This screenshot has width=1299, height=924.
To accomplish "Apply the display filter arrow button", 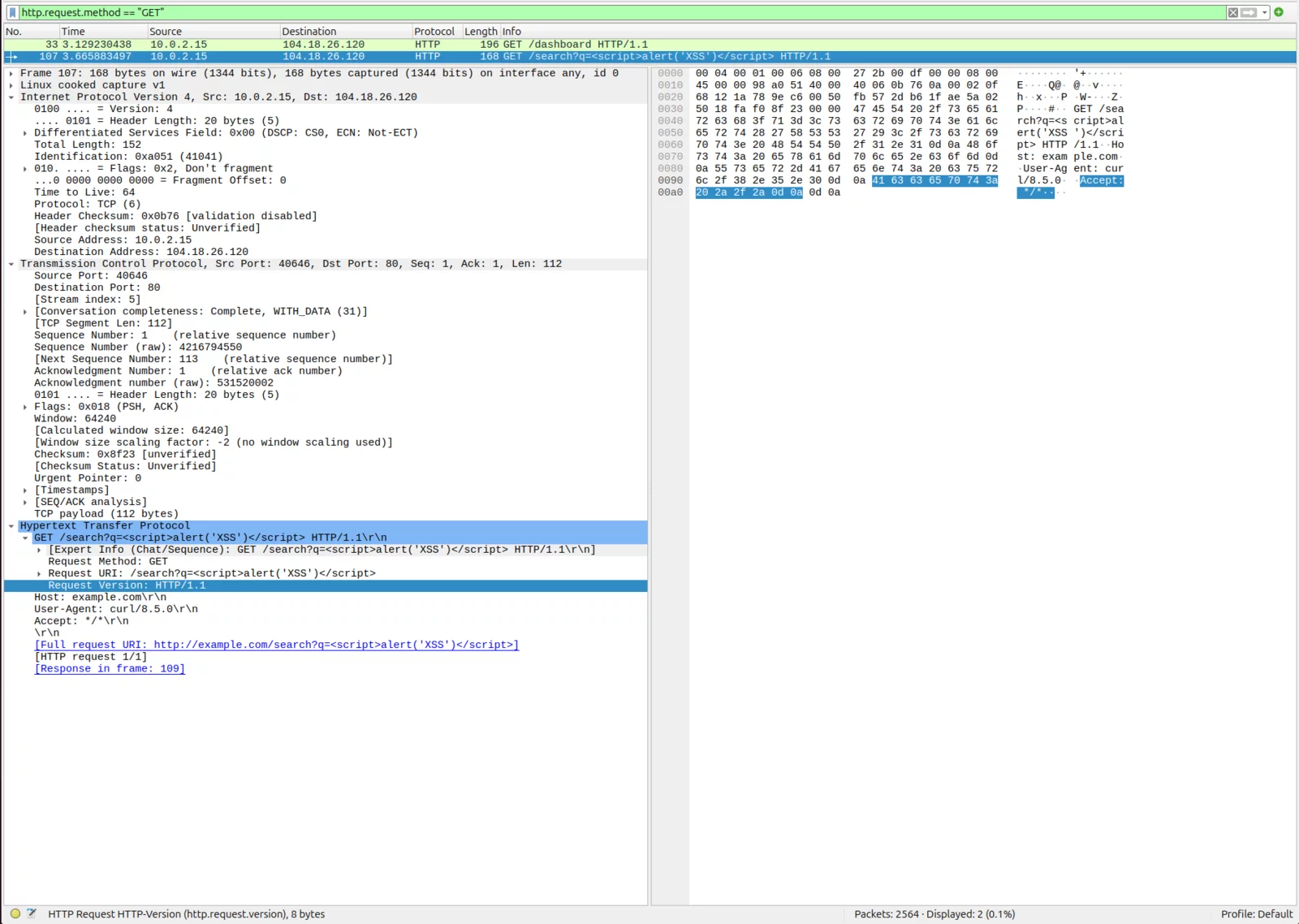I will coord(1249,12).
